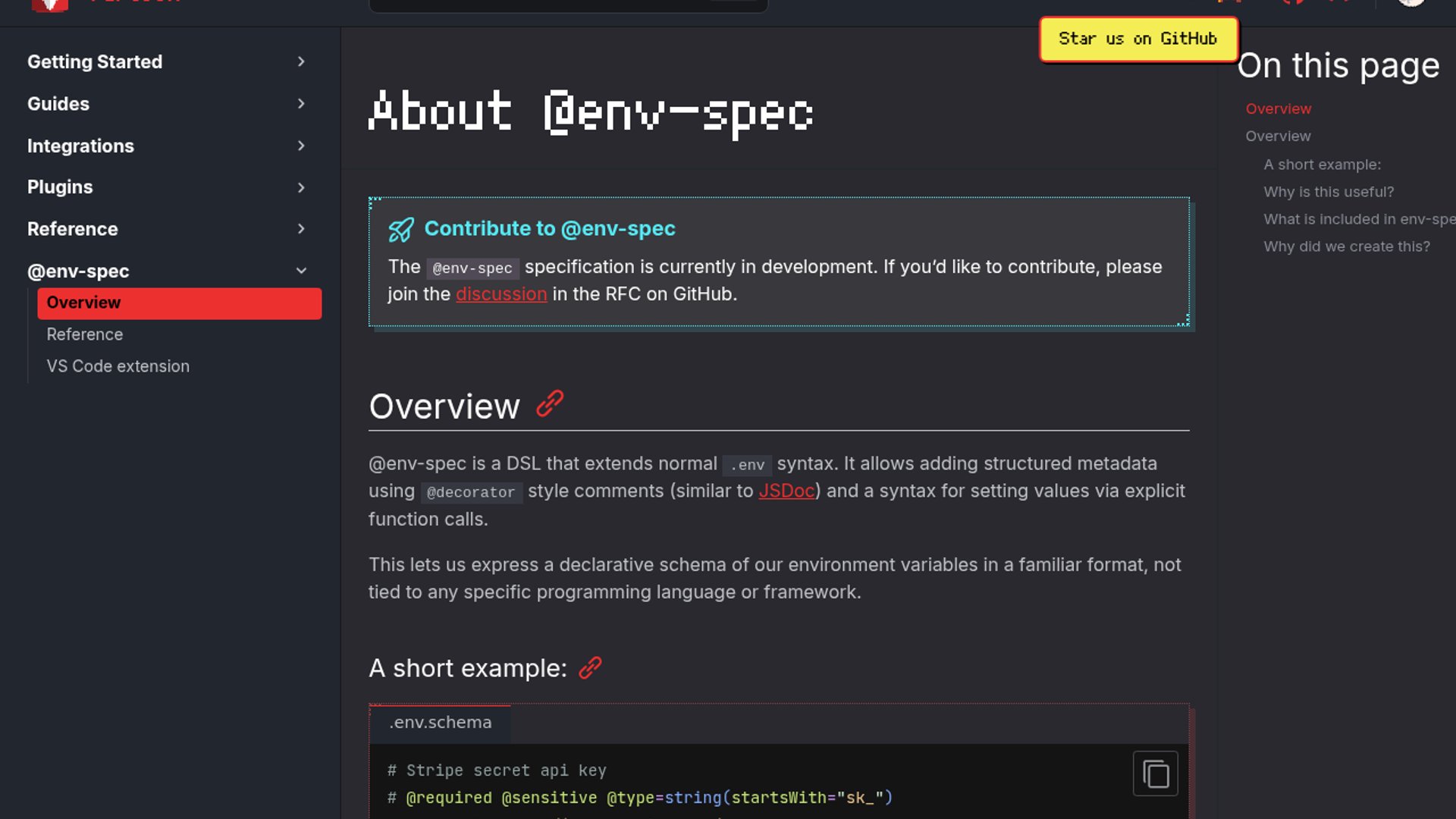Open the discussion link in the callout

500,294
